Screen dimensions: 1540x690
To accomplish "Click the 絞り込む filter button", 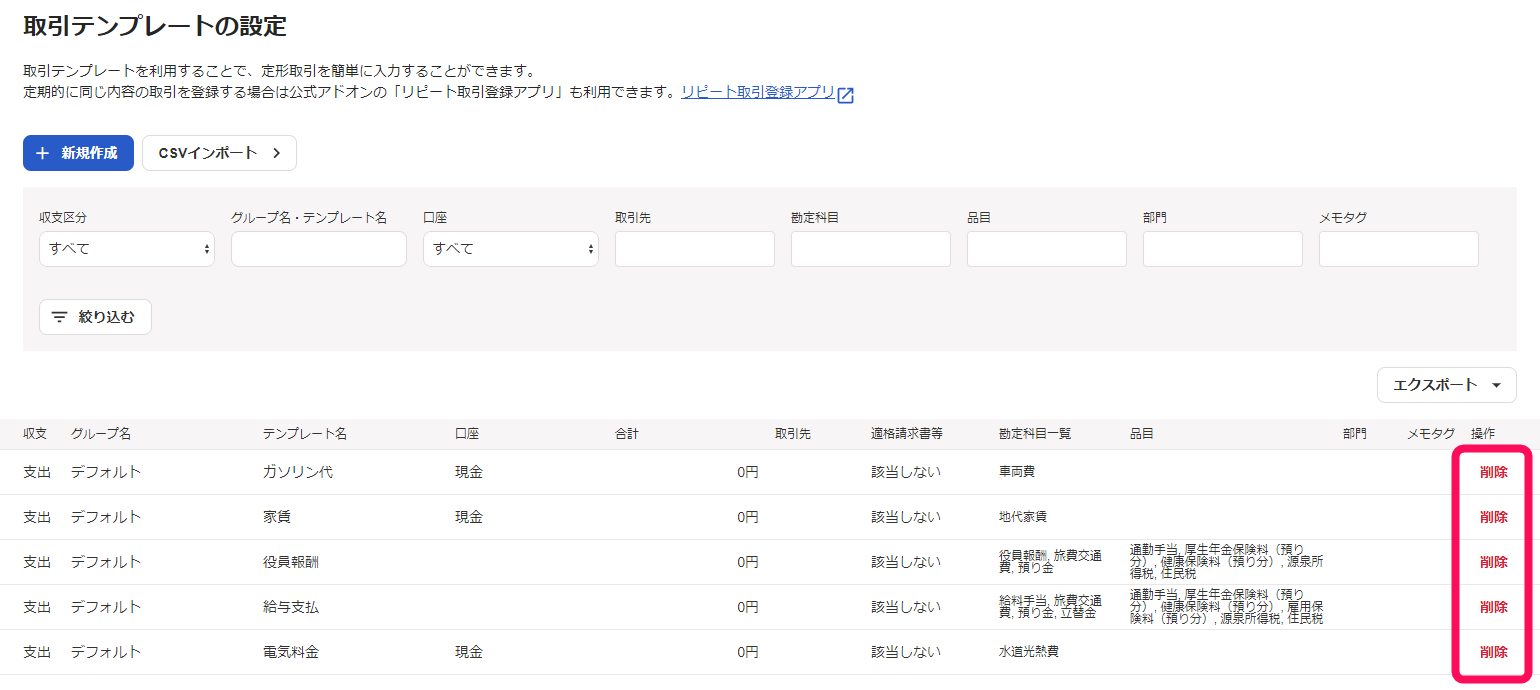I will 95,317.
